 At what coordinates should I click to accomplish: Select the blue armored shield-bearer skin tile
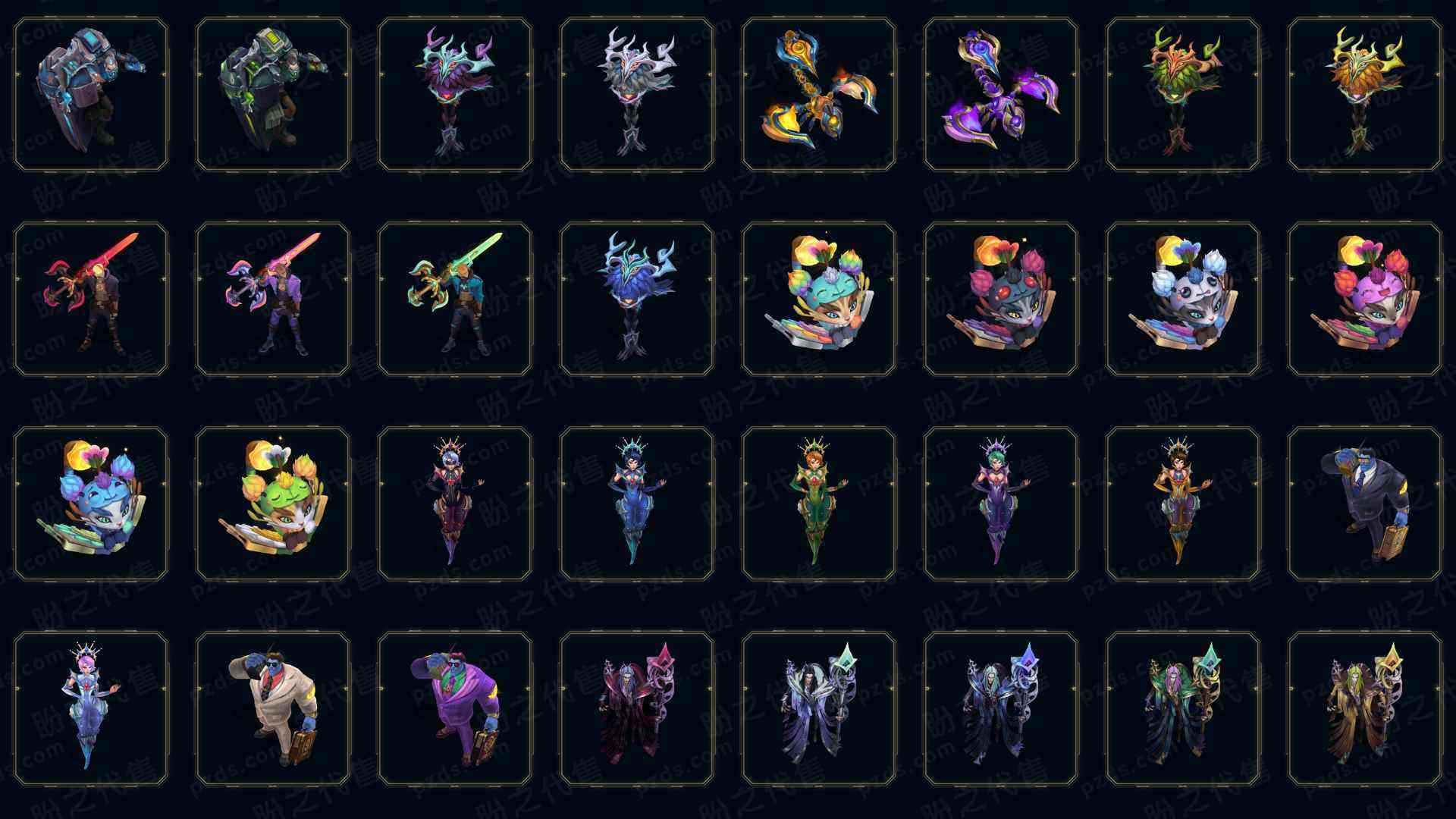coord(91,94)
